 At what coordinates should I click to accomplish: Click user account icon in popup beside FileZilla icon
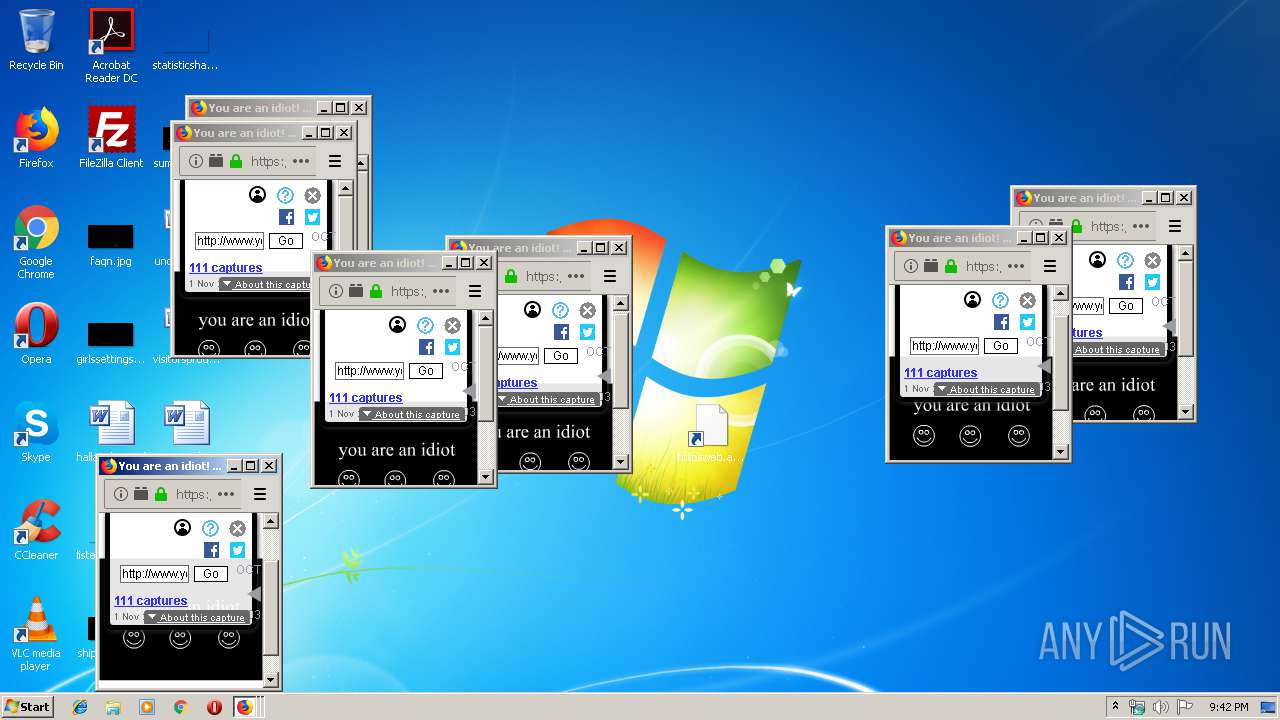point(257,195)
